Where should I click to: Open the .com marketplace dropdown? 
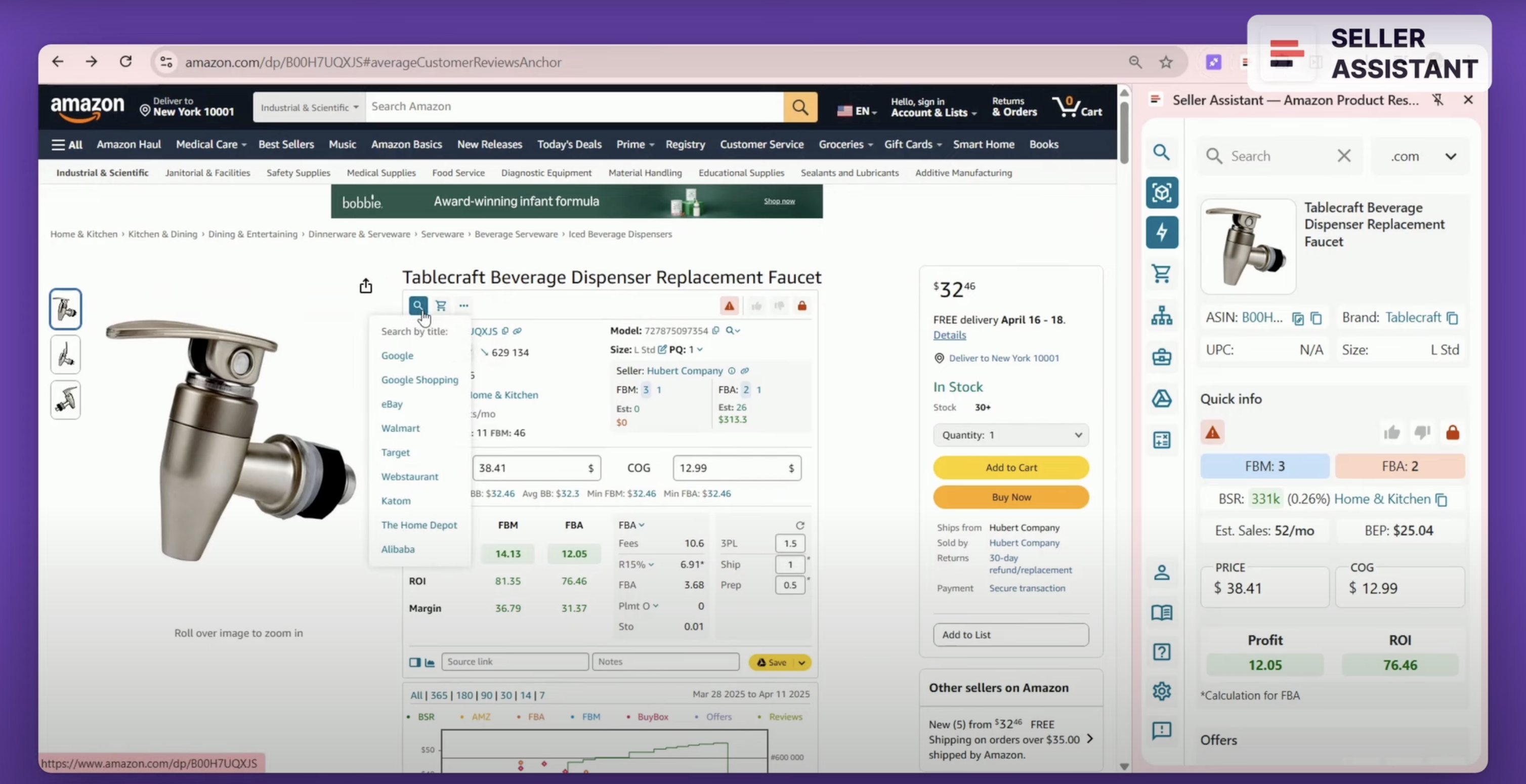pos(1422,156)
